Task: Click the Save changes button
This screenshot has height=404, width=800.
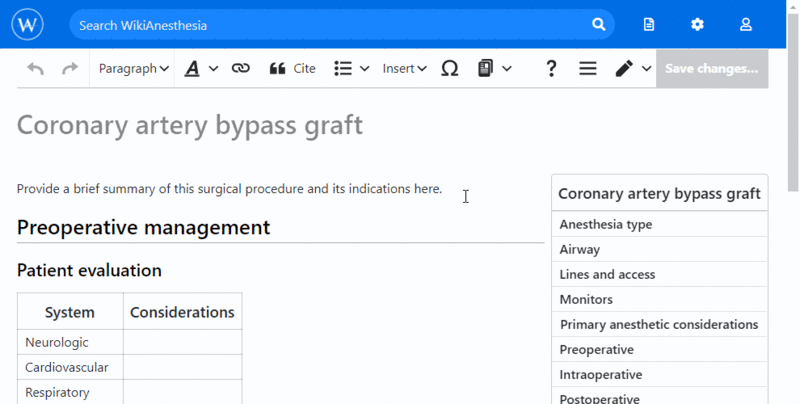Action: (711, 68)
